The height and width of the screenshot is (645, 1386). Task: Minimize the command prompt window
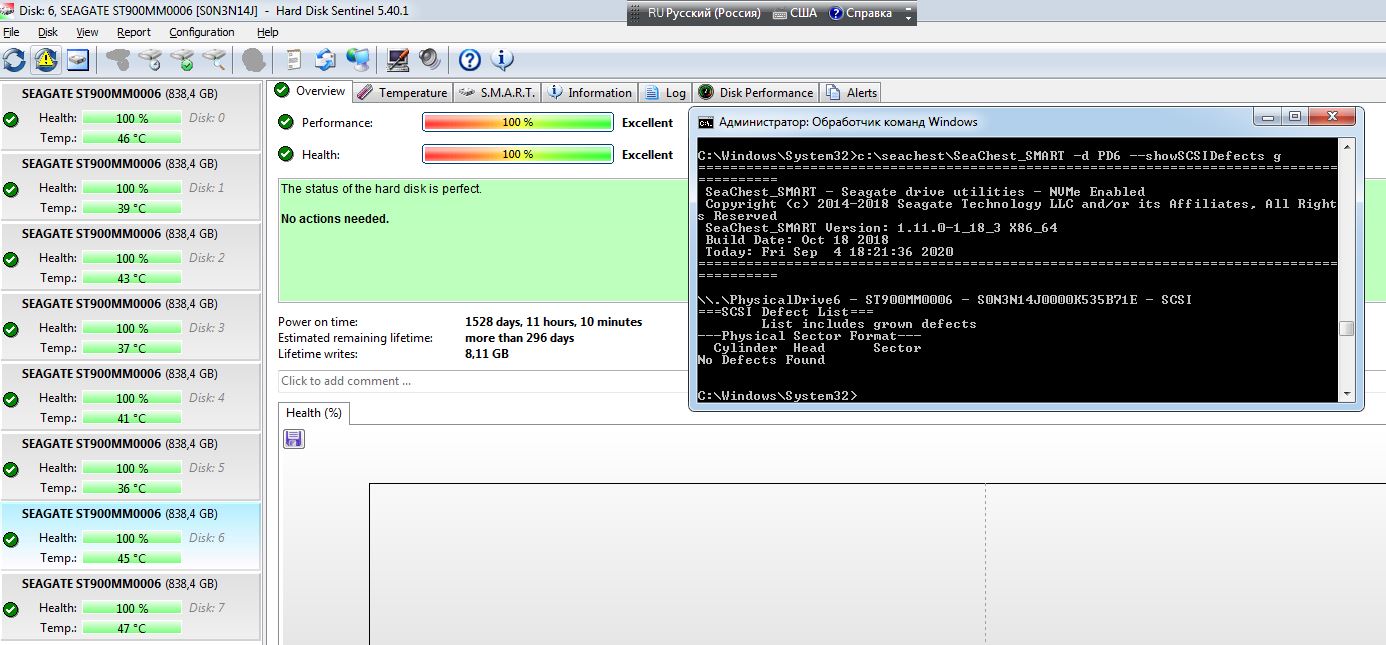pyautogui.click(x=1270, y=117)
